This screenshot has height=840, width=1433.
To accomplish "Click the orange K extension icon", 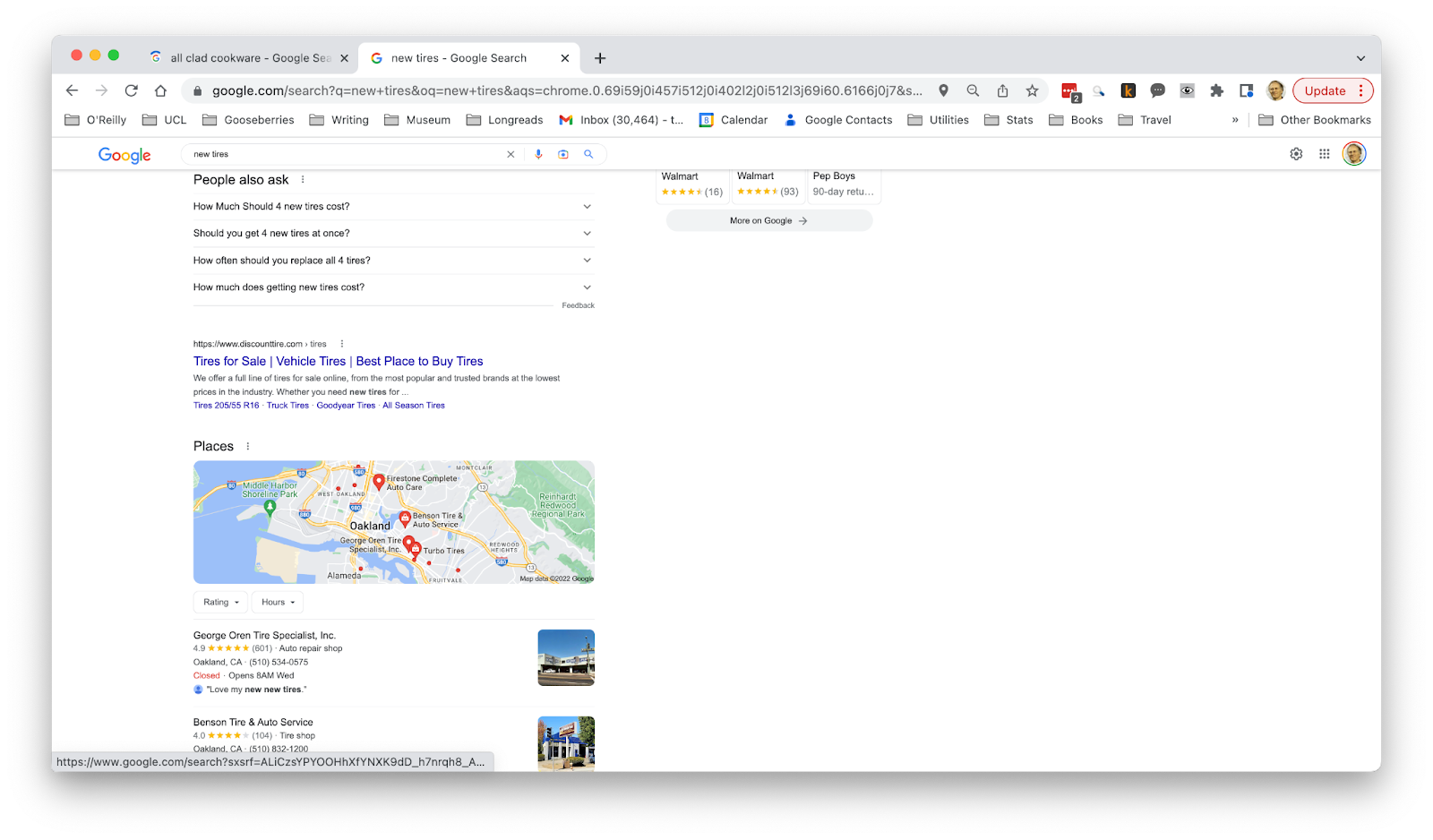I will [1128, 90].
